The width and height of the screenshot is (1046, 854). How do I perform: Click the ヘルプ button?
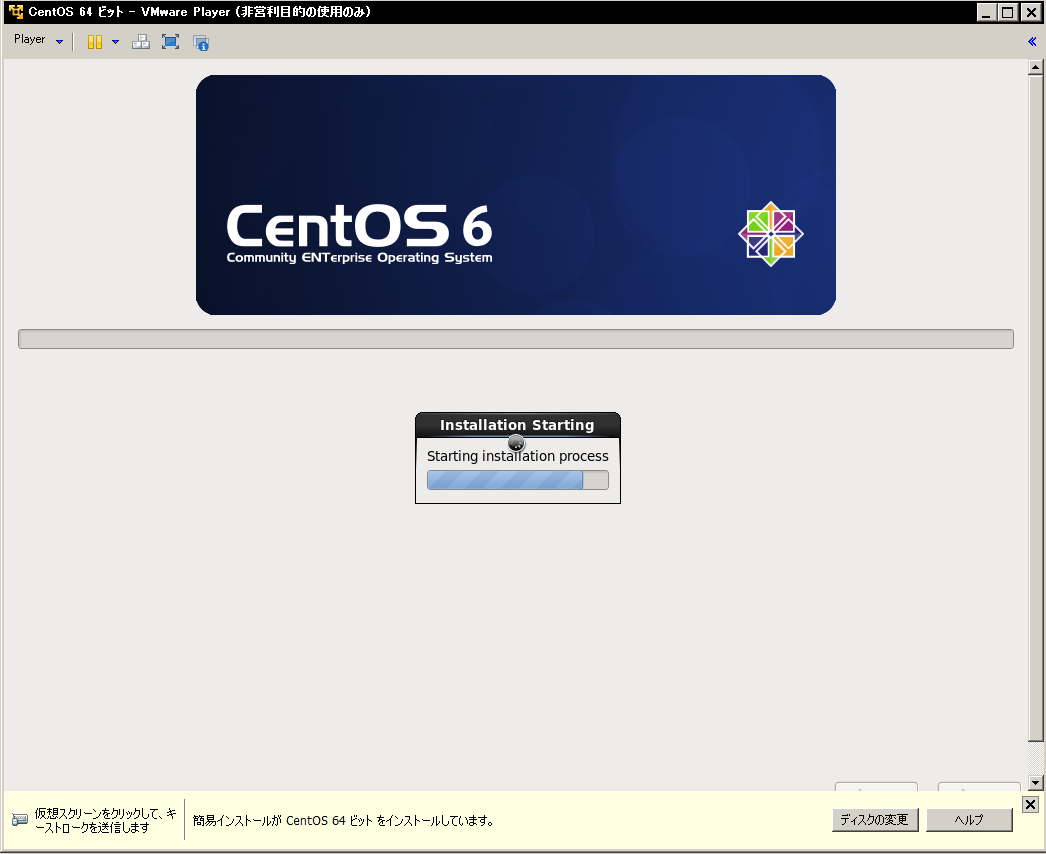point(969,819)
